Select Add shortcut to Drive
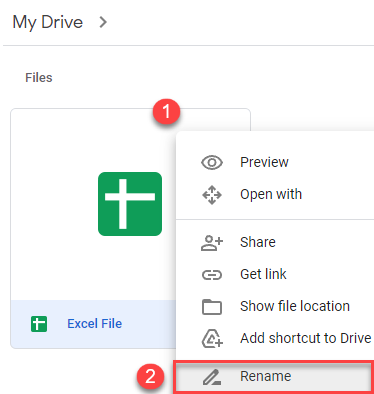Viewport: 374px width, 394px height. (x=306, y=338)
